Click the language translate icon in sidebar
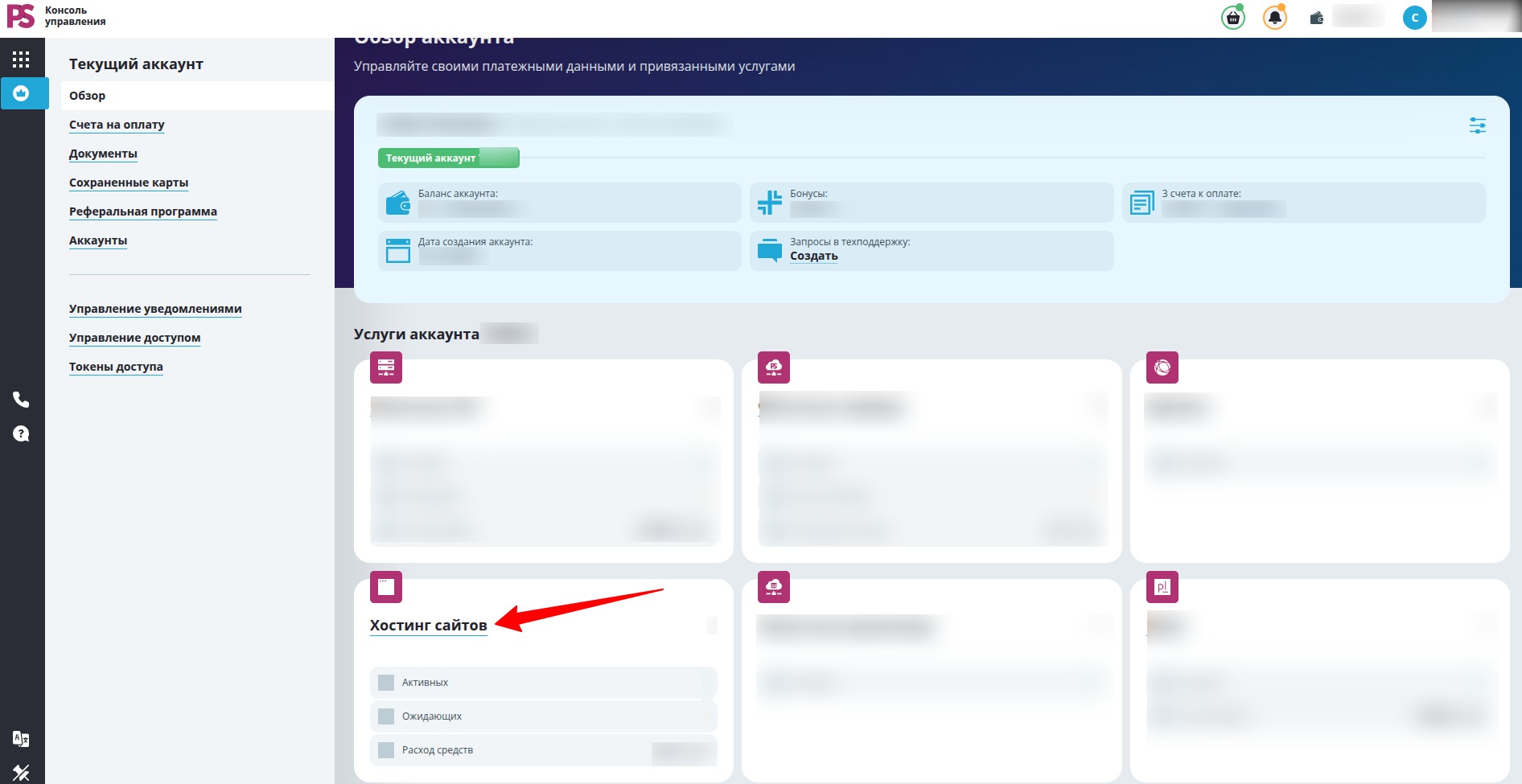The height and width of the screenshot is (784, 1522). click(x=21, y=739)
